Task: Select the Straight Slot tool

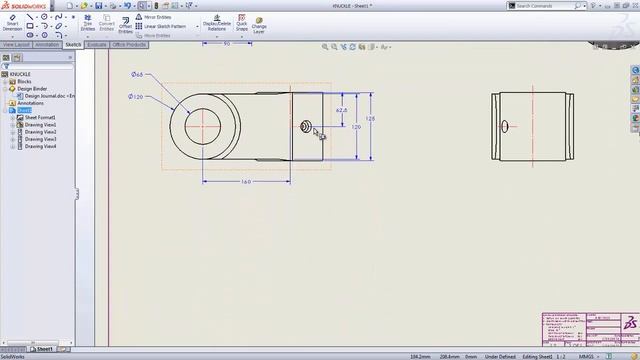Action: pyautogui.click(x=30, y=35)
